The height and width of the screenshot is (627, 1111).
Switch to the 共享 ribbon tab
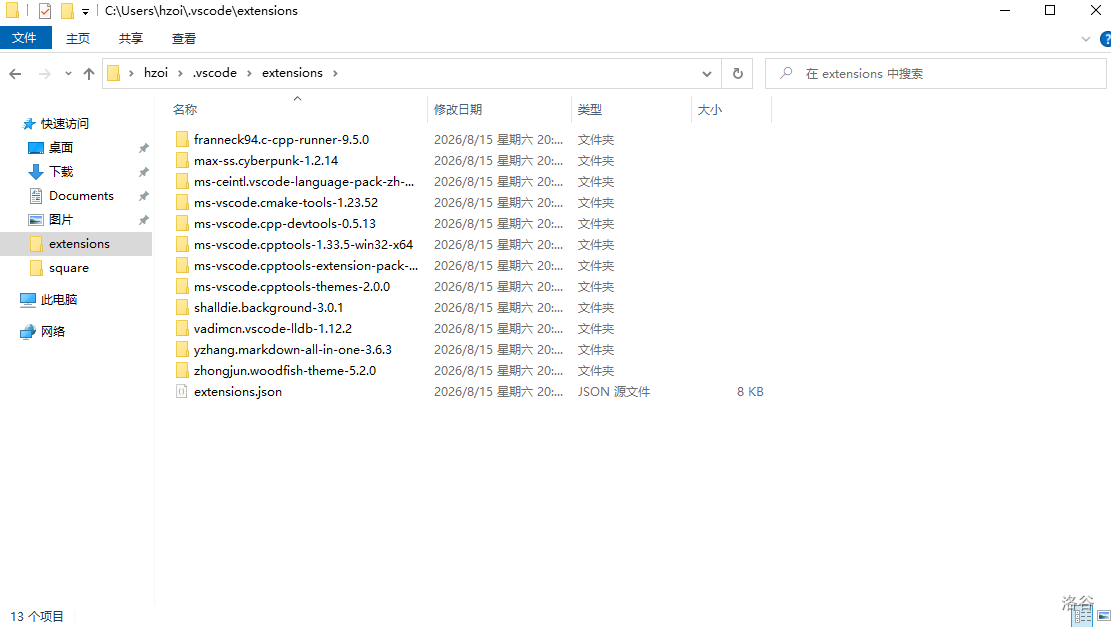click(130, 38)
